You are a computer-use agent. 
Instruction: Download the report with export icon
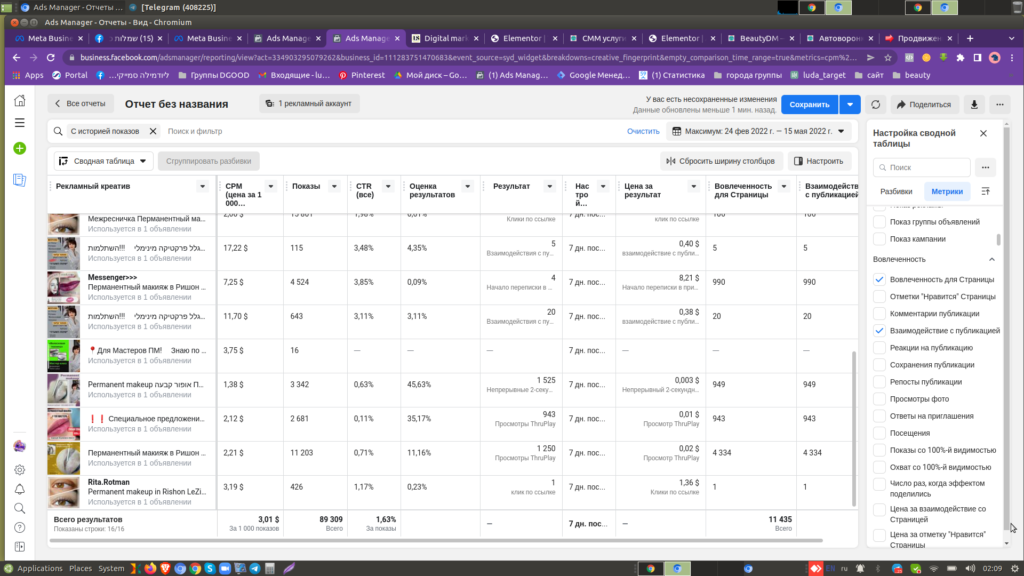tap(973, 104)
